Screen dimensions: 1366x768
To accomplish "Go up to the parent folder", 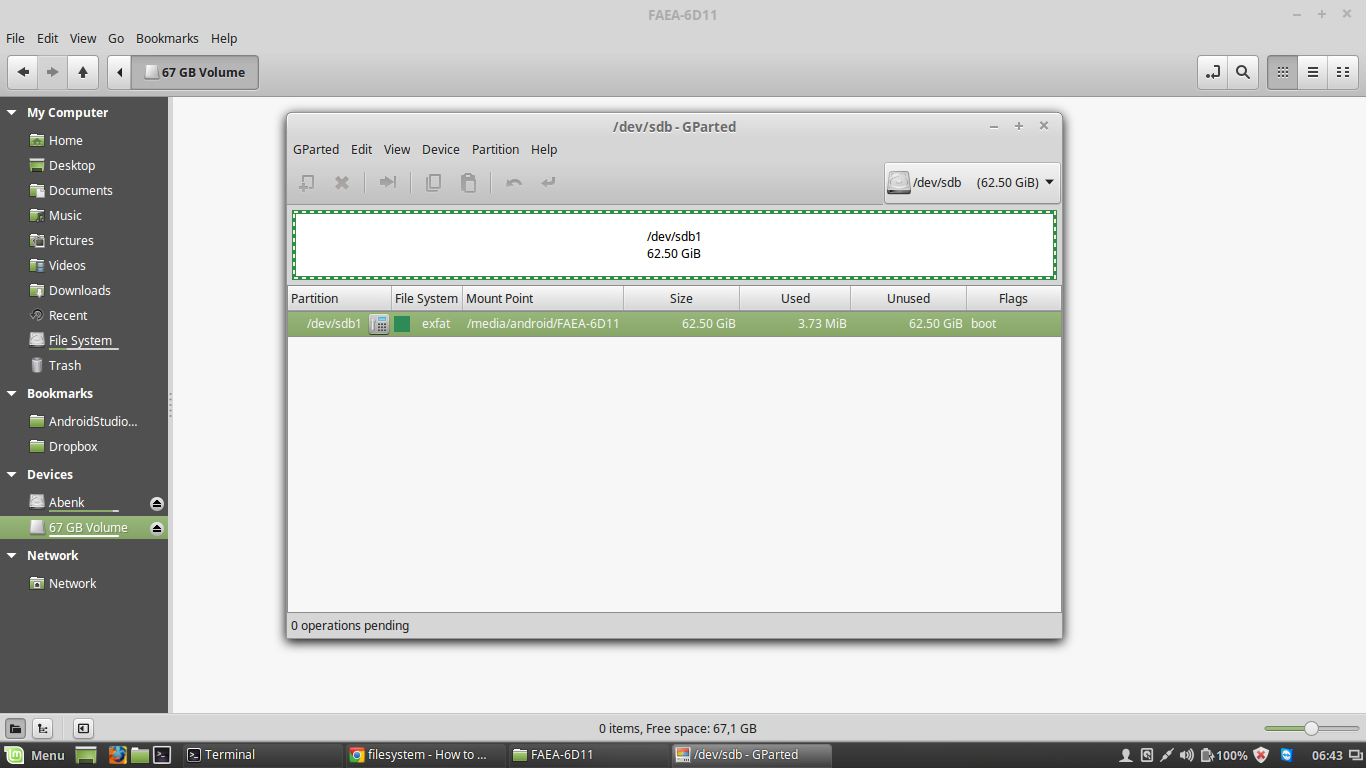I will 83,72.
